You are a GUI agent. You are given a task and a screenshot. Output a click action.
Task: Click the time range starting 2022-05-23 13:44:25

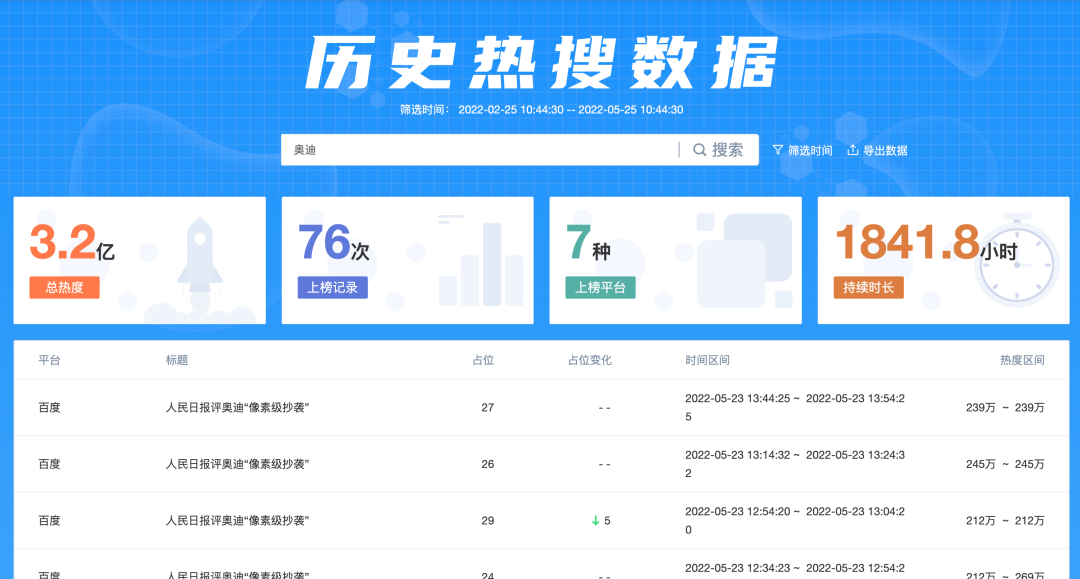point(795,408)
